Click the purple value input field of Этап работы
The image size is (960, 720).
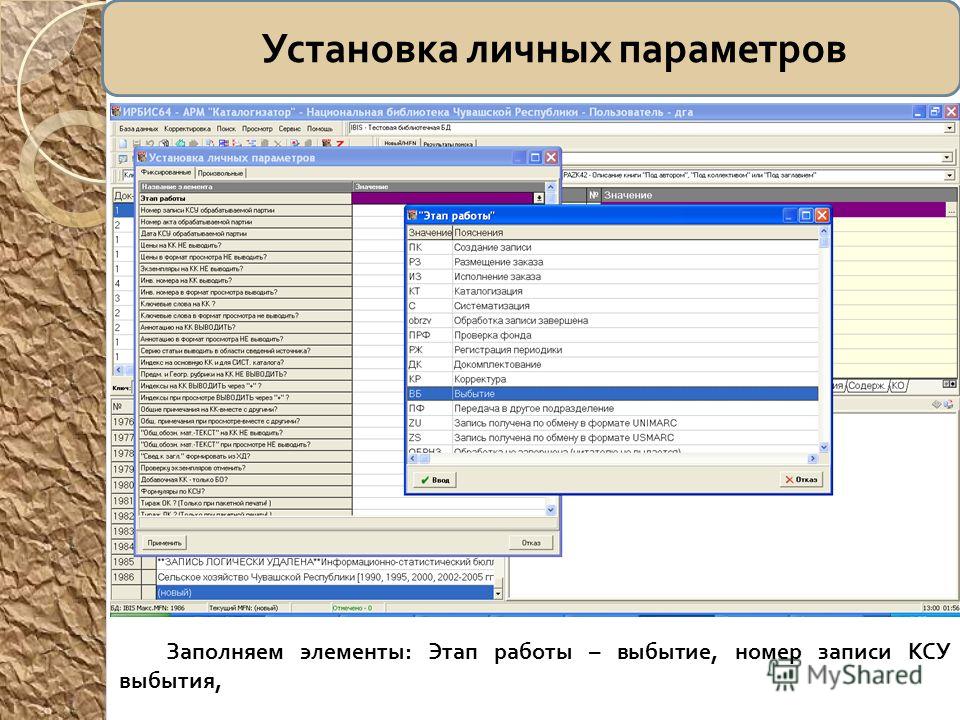pyautogui.click(x=443, y=198)
